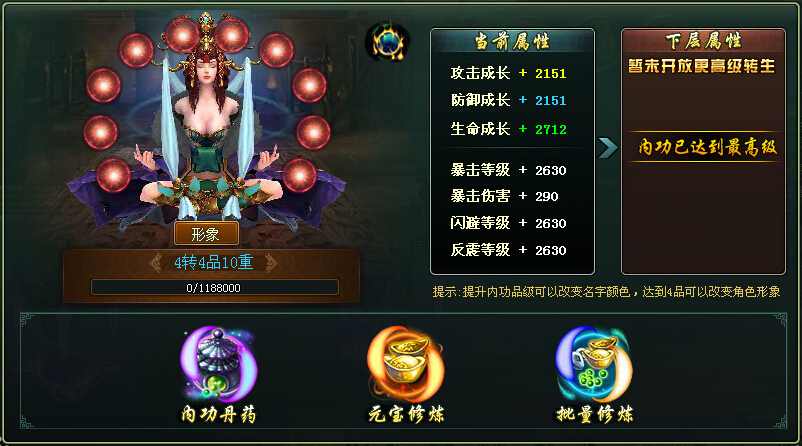Screen dimensions: 802x446
Task: Click the flaming blue orb icon
Action: pyautogui.click(x=388, y=42)
